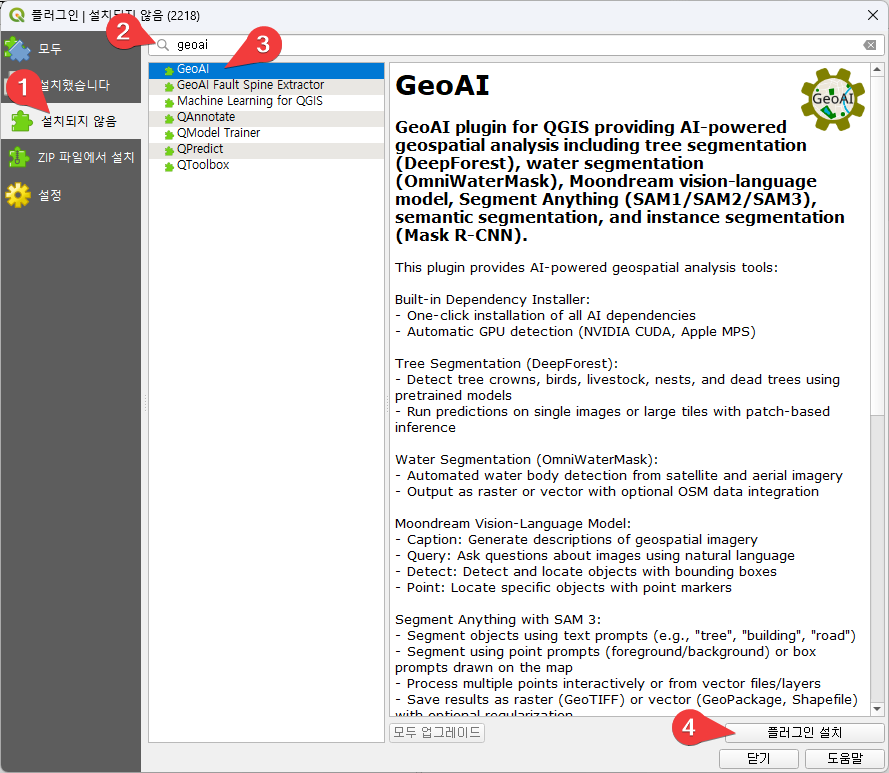Click the description panel vertical scrollbar
The image size is (889, 773).
(877, 400)
